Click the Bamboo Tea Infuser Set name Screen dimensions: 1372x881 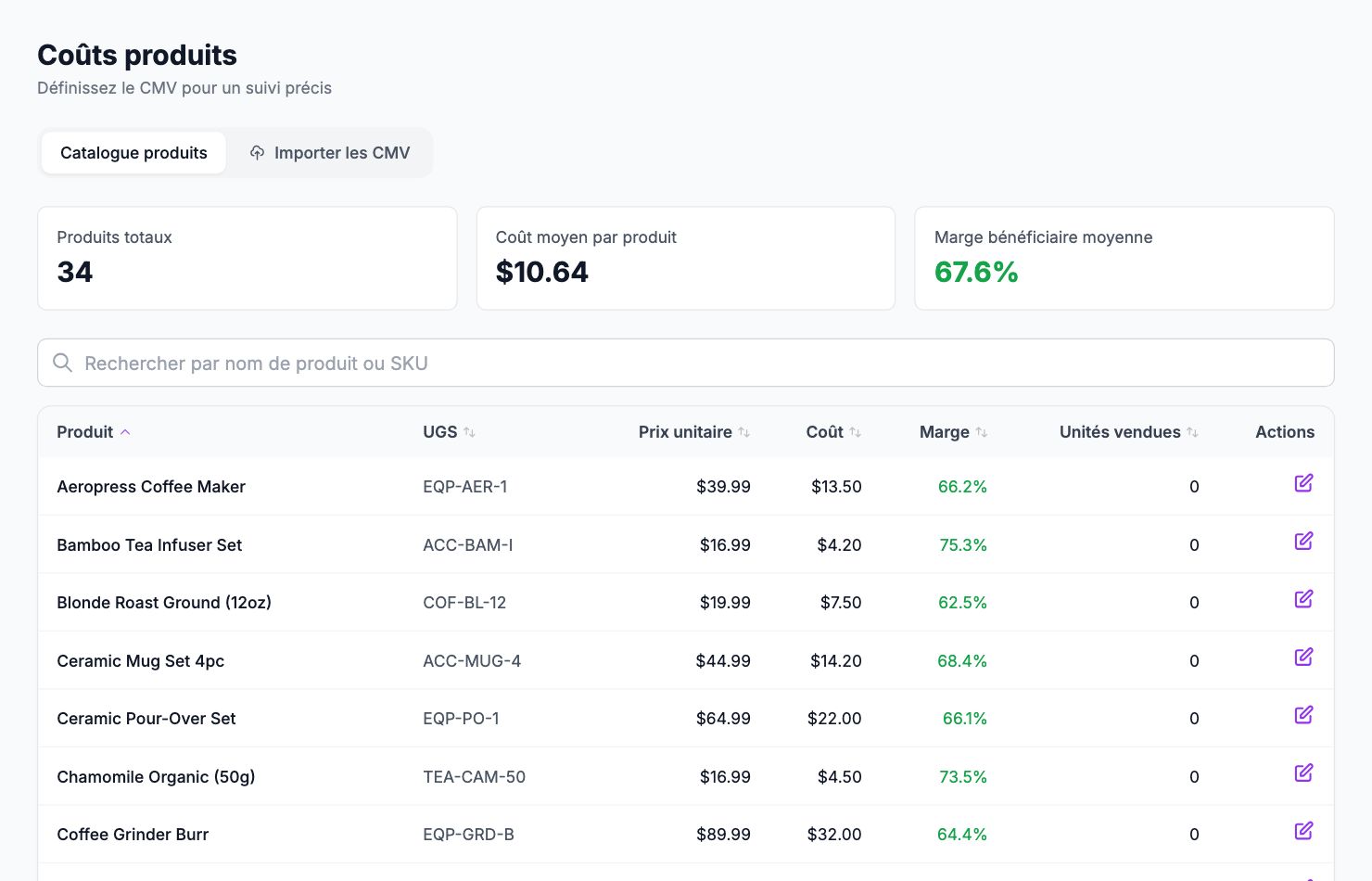pyautogui.click(x=149, y=545)
